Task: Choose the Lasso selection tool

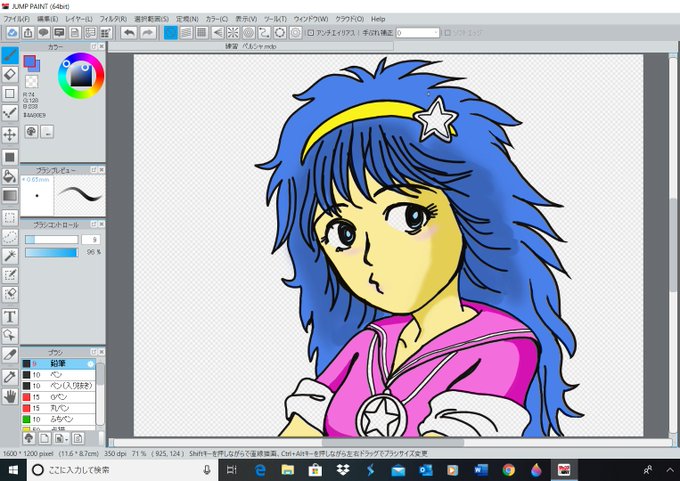Action: click(x=10, y=237)
